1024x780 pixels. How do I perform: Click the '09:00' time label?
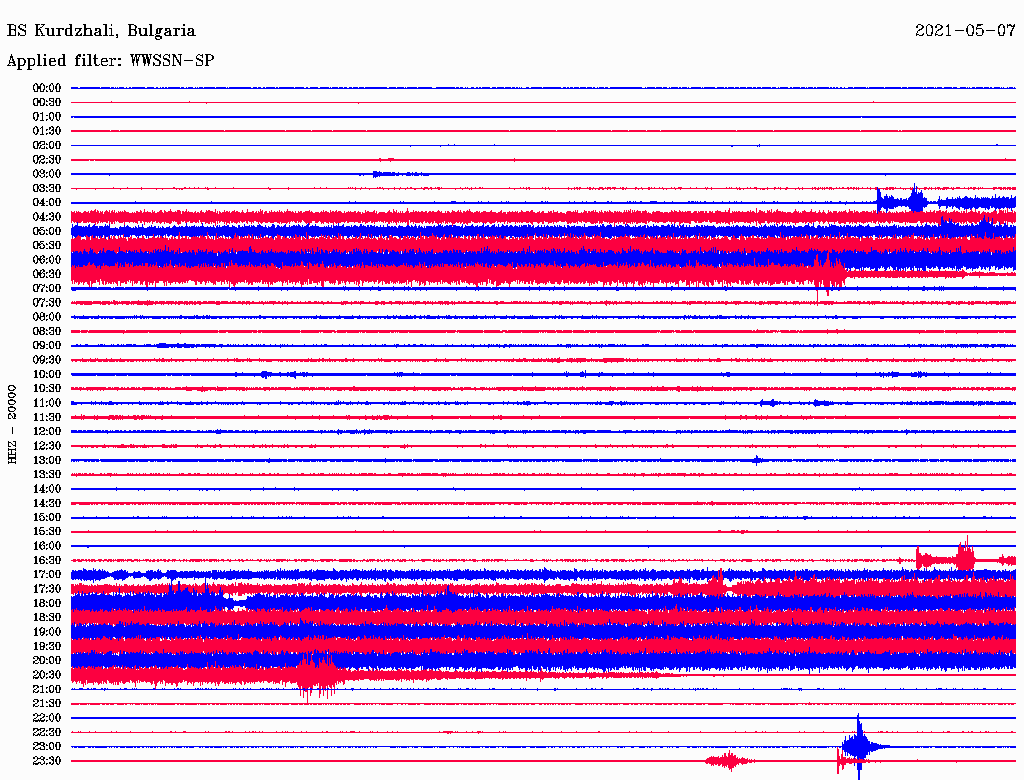click(47, 346)
